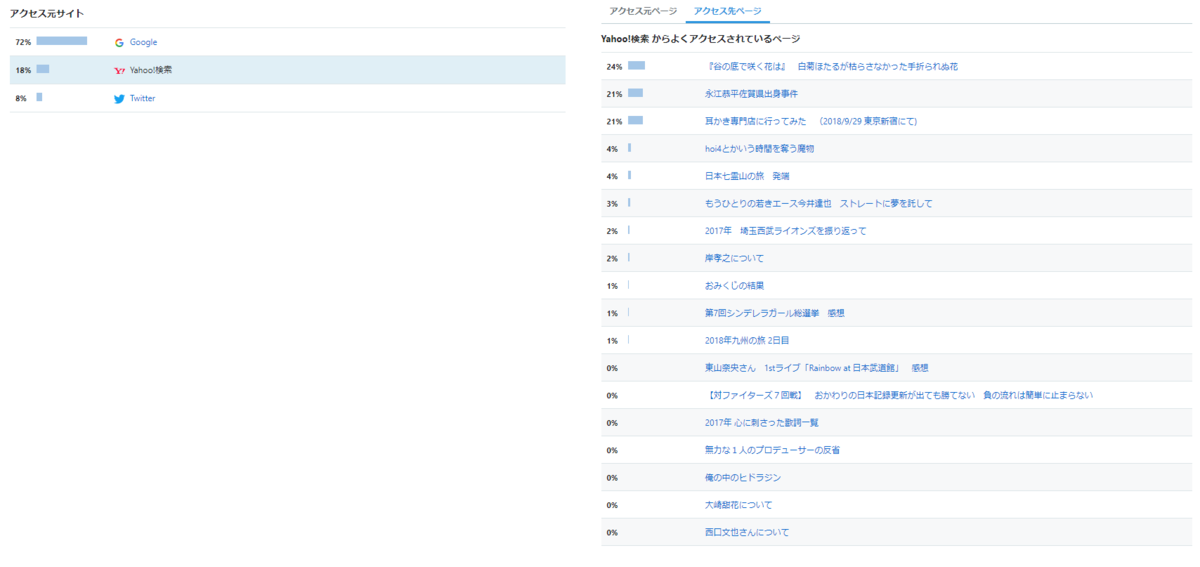
Task: Click the 8% value beside Twitter
Action: click(x=21, y=98)
